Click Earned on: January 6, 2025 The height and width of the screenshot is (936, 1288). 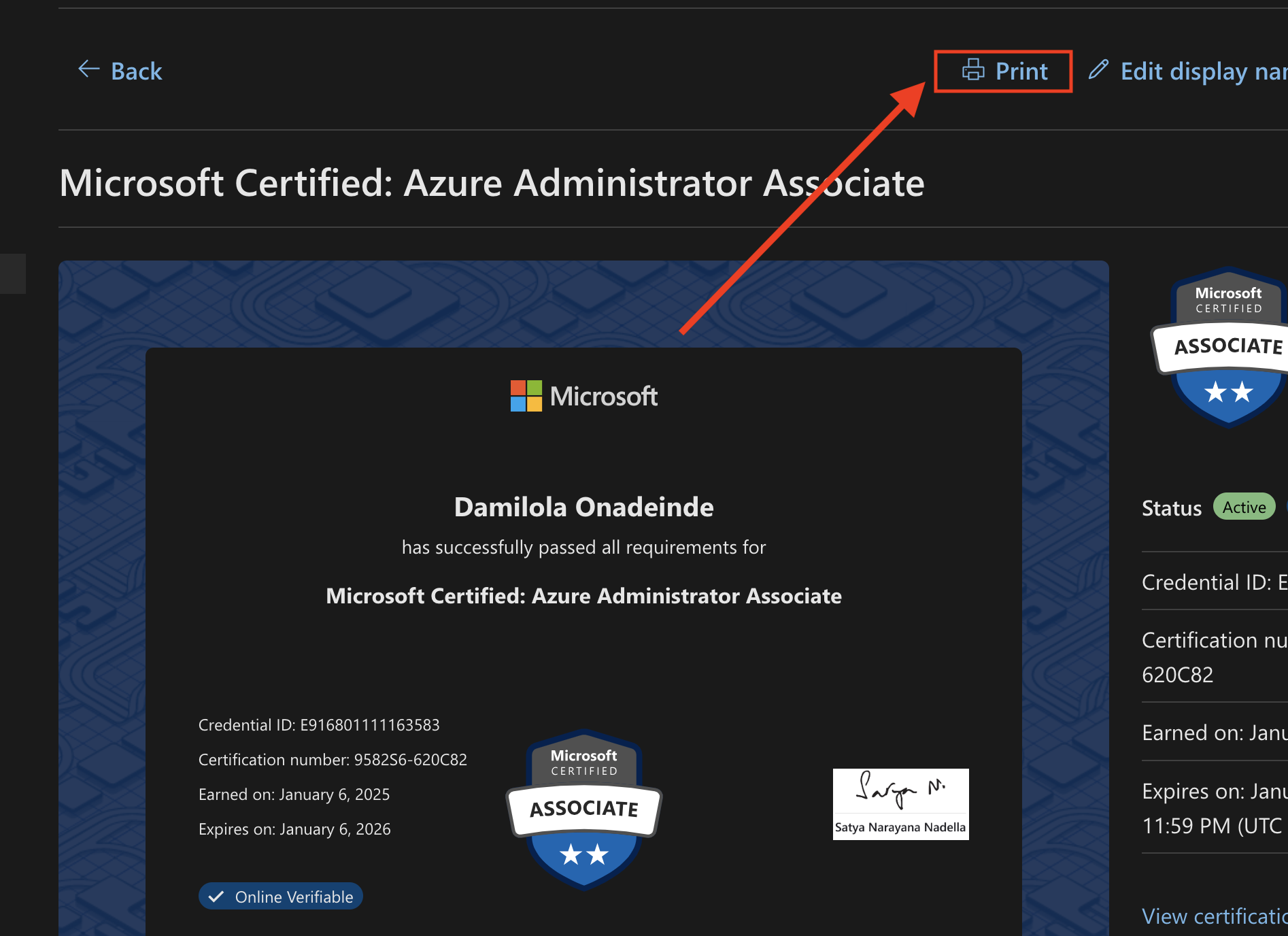click(294, 795)
